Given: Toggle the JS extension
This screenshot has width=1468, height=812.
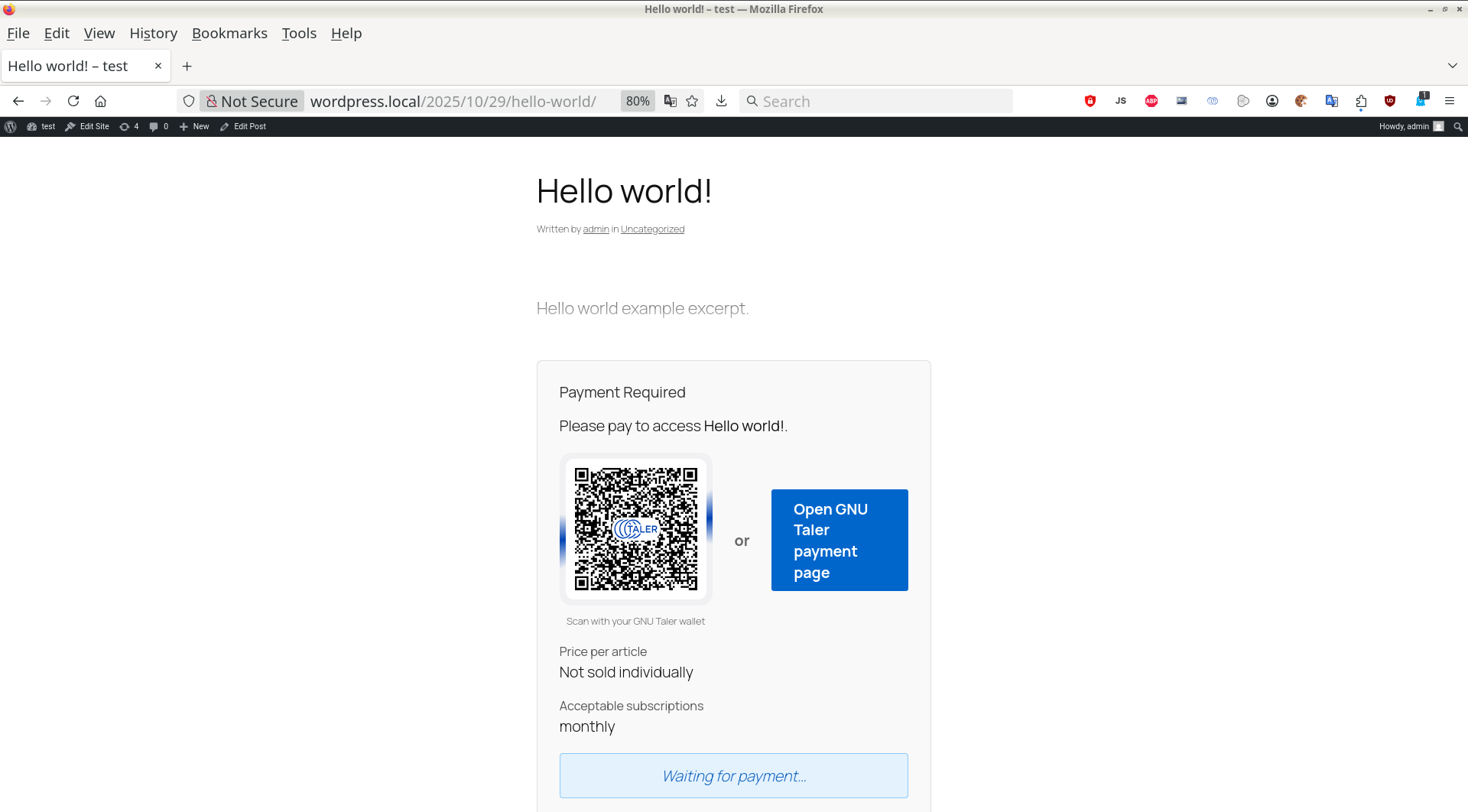Looking at the screenshot, I should point(1121,101).
